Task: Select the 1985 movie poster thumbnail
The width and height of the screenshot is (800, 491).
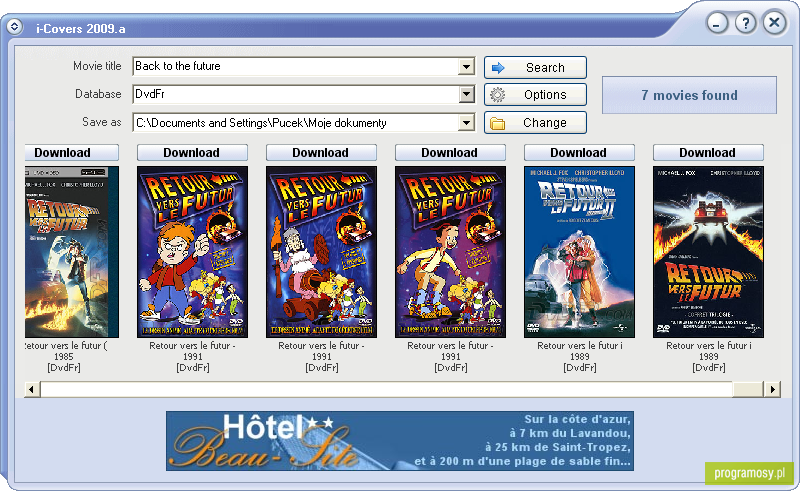Action: click(x=72, y=252)
